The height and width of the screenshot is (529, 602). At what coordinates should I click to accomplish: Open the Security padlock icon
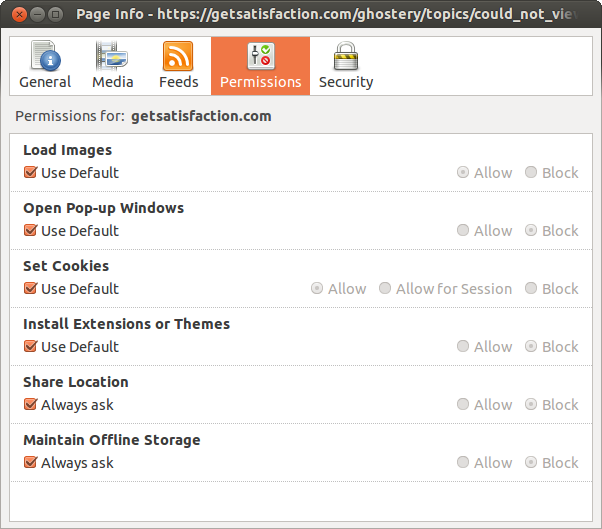click(346, 56)
